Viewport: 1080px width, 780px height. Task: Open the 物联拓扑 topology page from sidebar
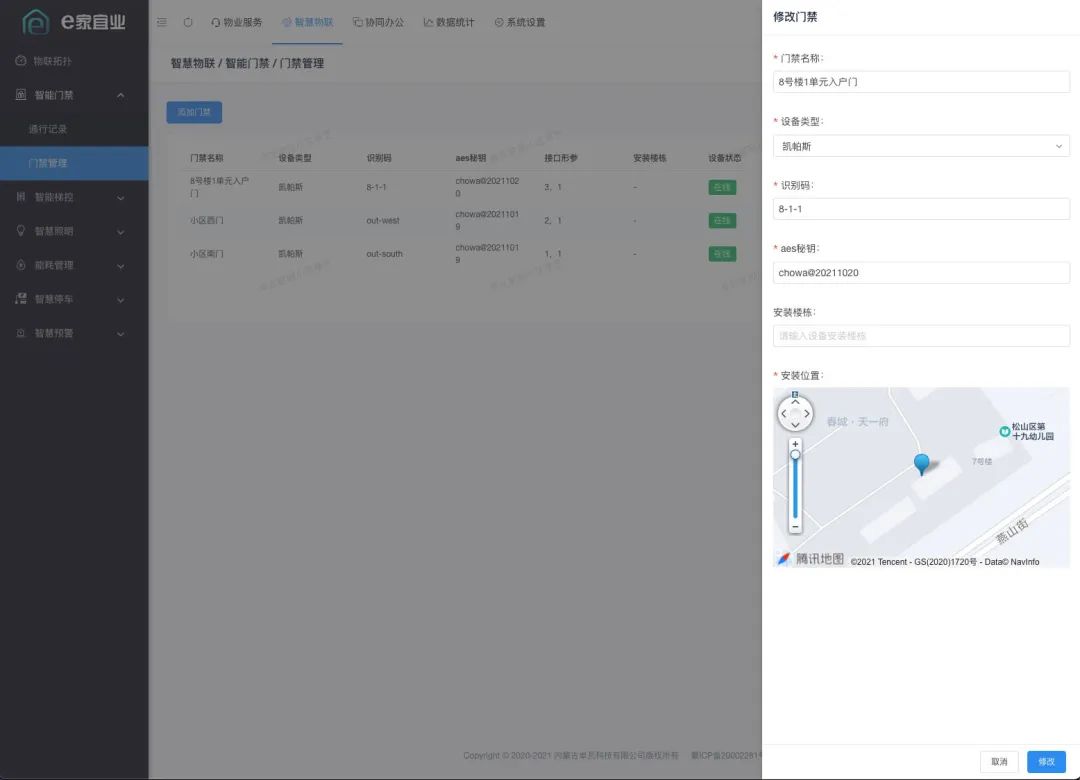[x=60, y=60]
